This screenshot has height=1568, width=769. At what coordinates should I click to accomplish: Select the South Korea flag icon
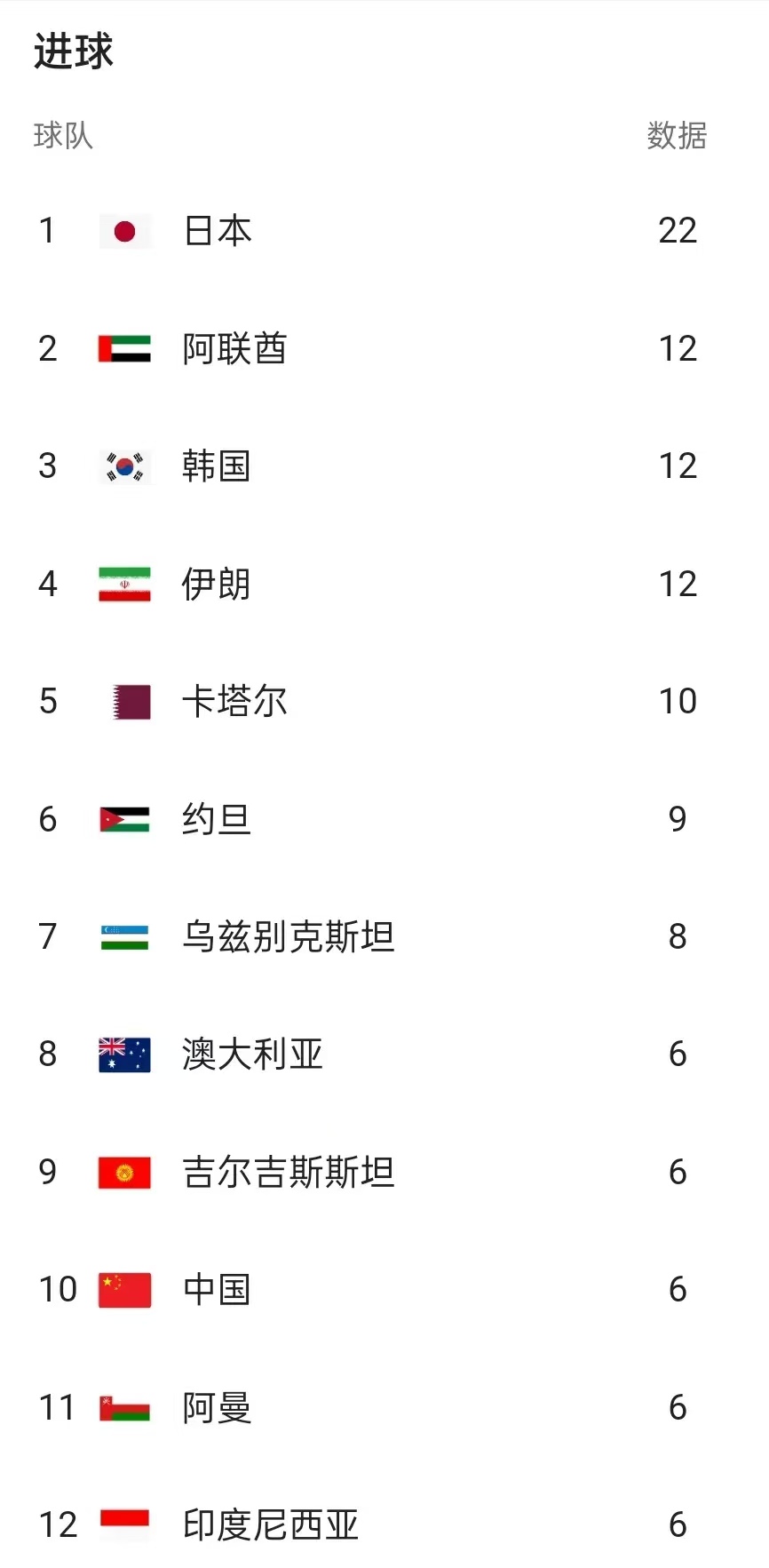pyautogui.click(x=125, y=466)
